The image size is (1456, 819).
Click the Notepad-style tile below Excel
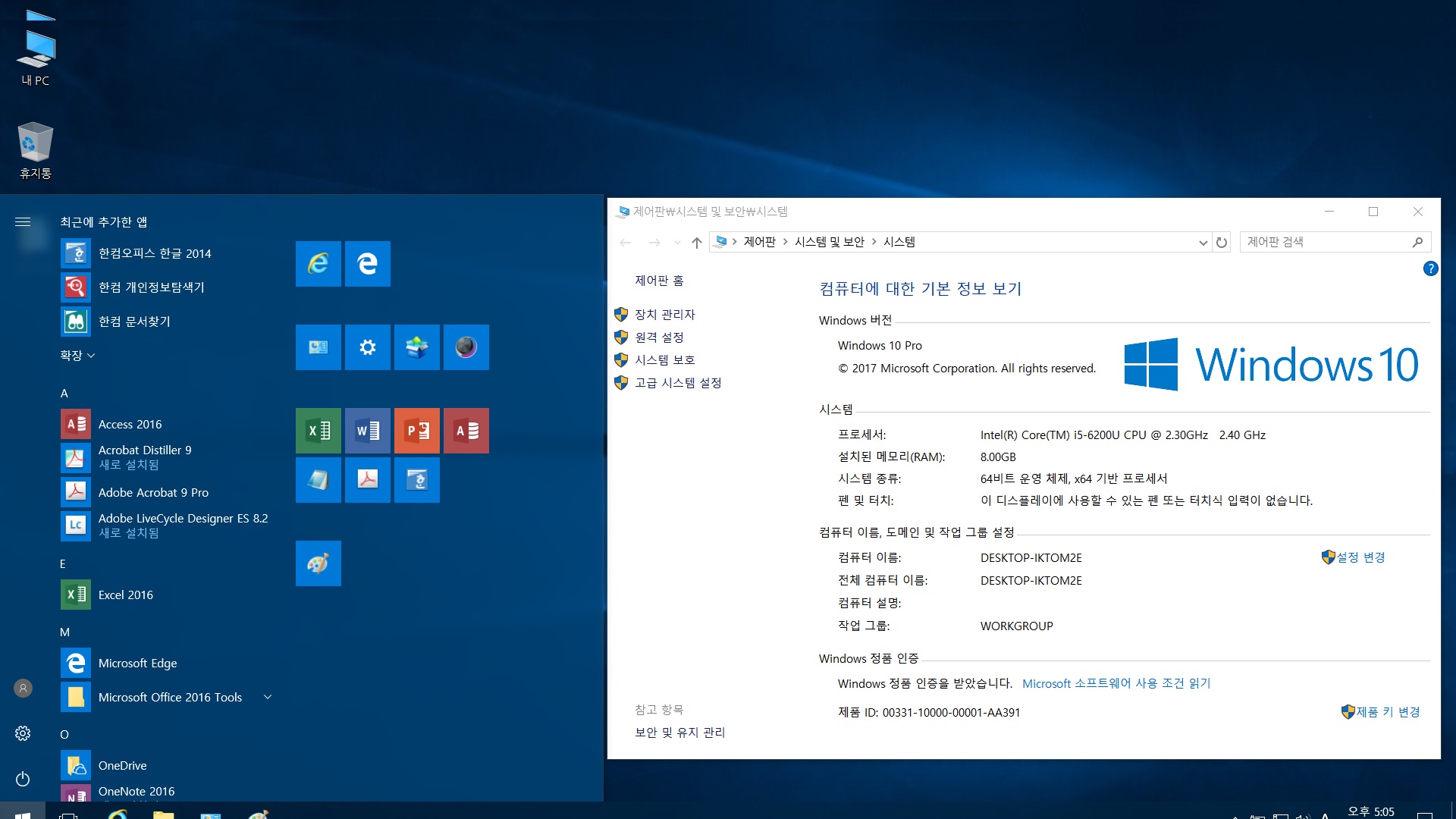[x=318, y=480]
